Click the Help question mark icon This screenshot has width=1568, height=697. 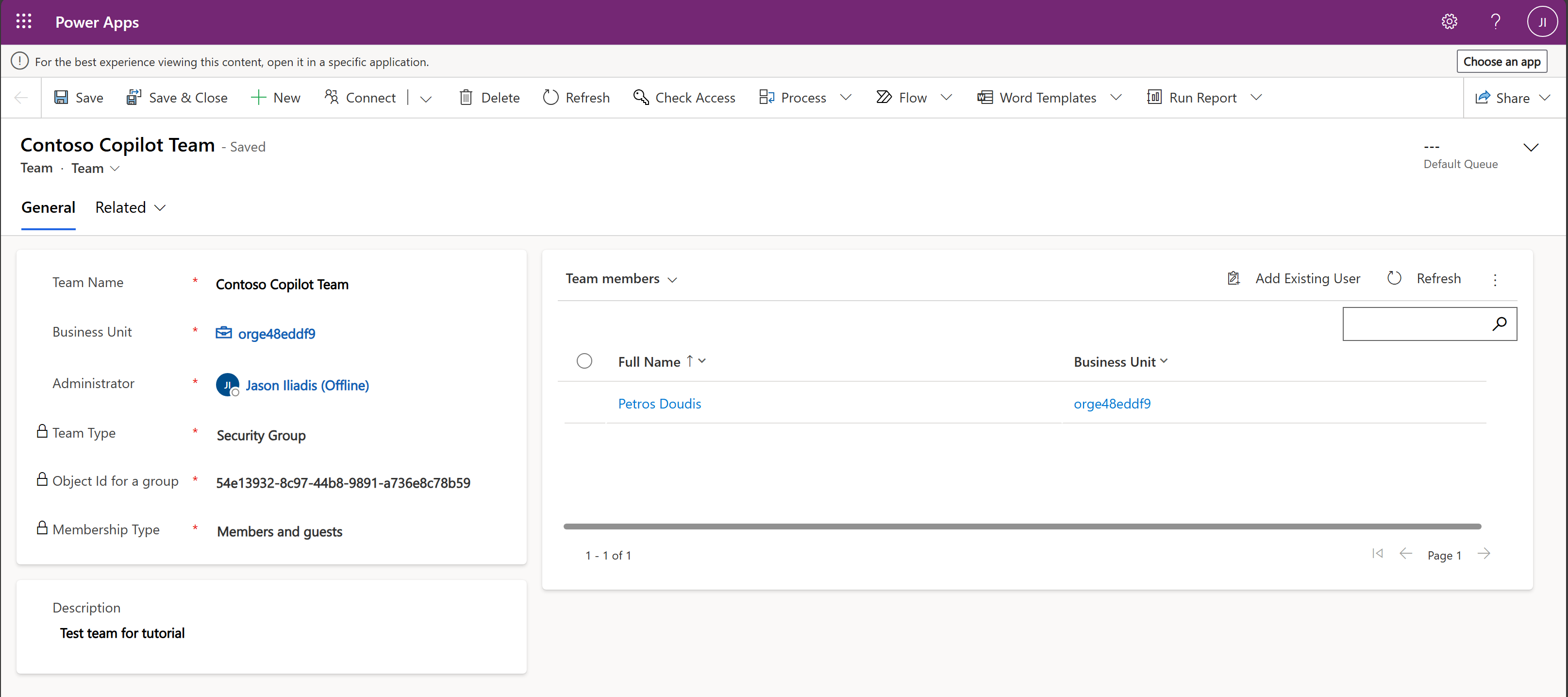coord(1495,22)
